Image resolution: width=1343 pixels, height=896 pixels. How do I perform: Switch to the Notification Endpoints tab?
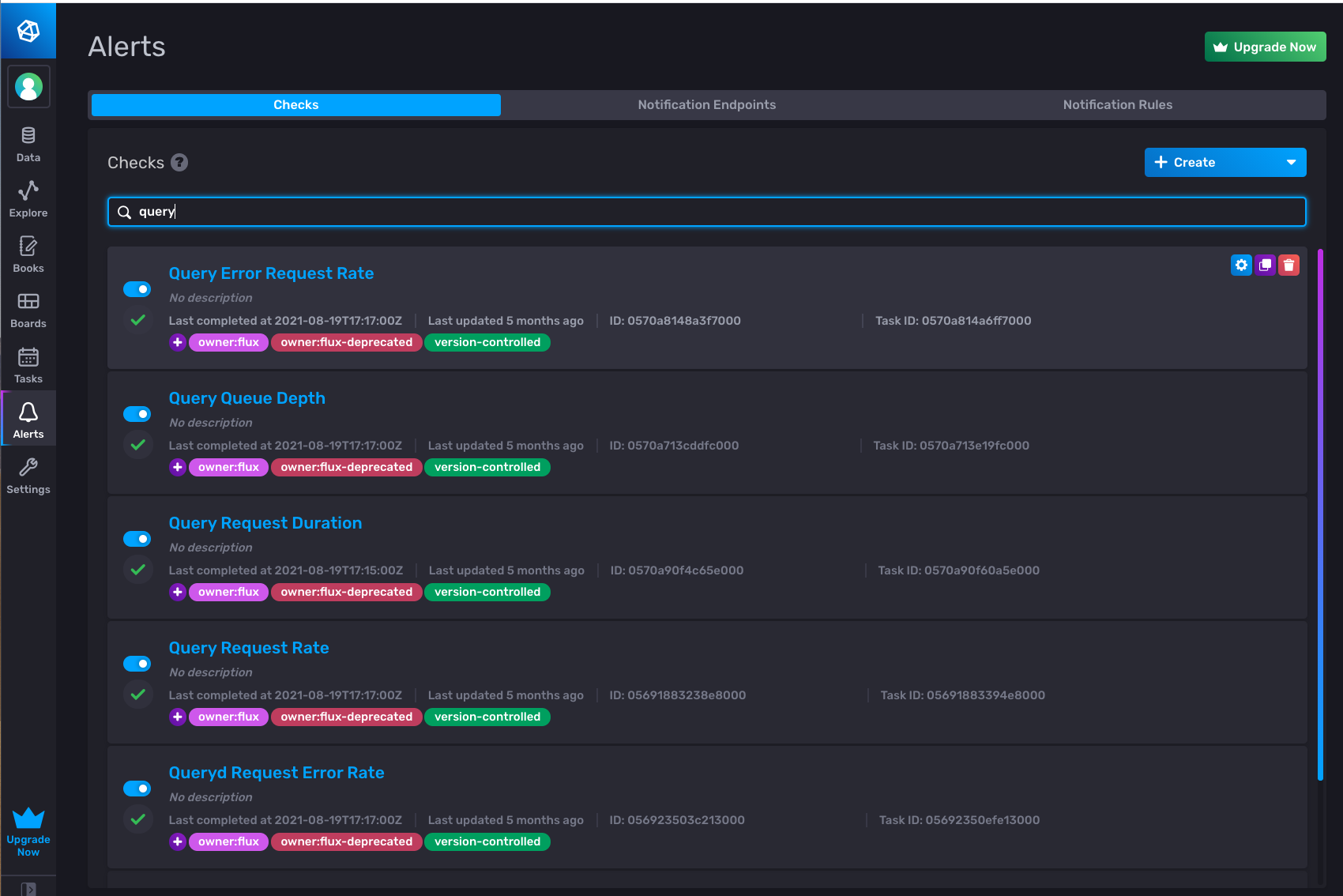tap(706, 104)
